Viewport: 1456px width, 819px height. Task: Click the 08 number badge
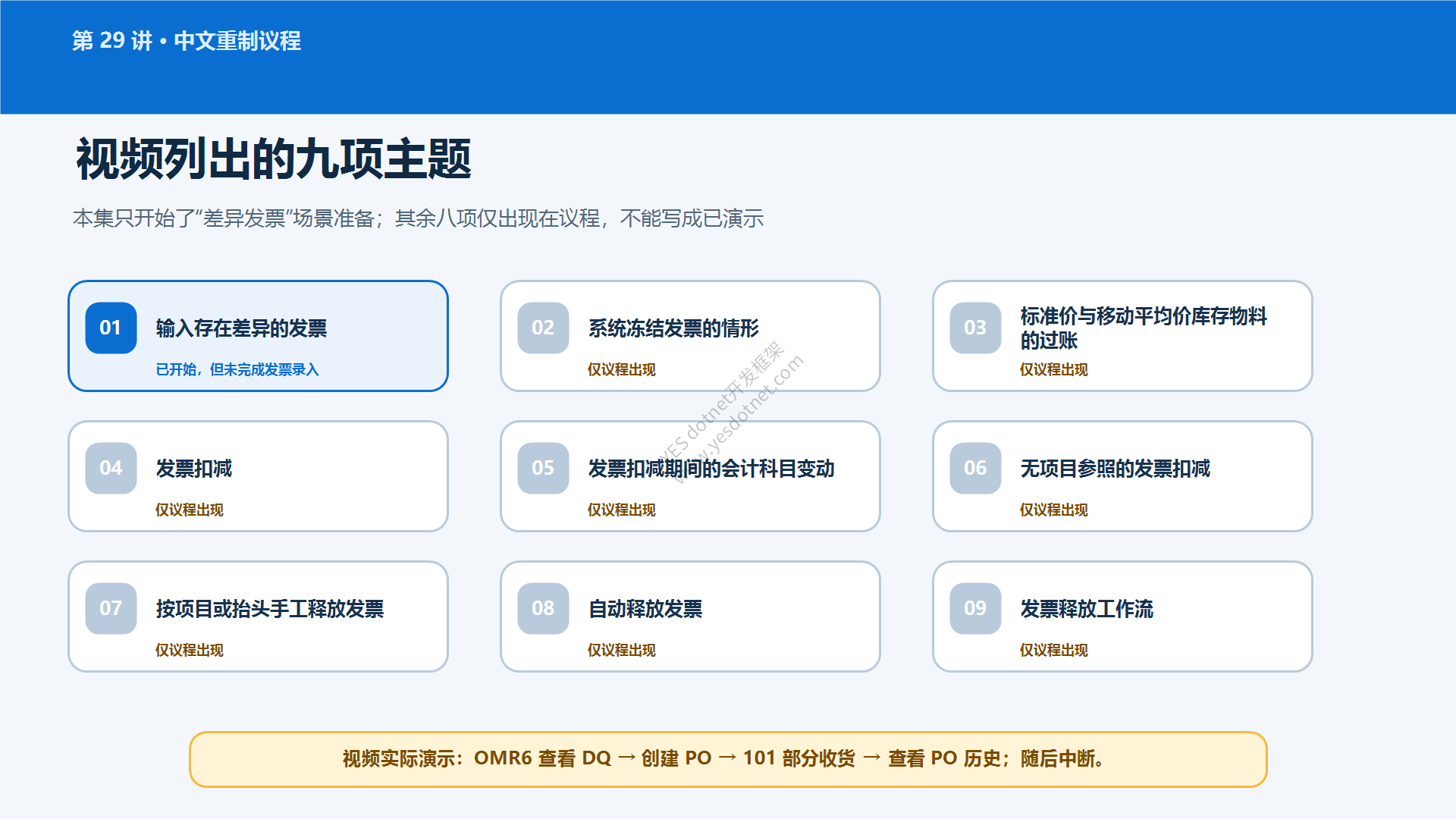point(543,608)
